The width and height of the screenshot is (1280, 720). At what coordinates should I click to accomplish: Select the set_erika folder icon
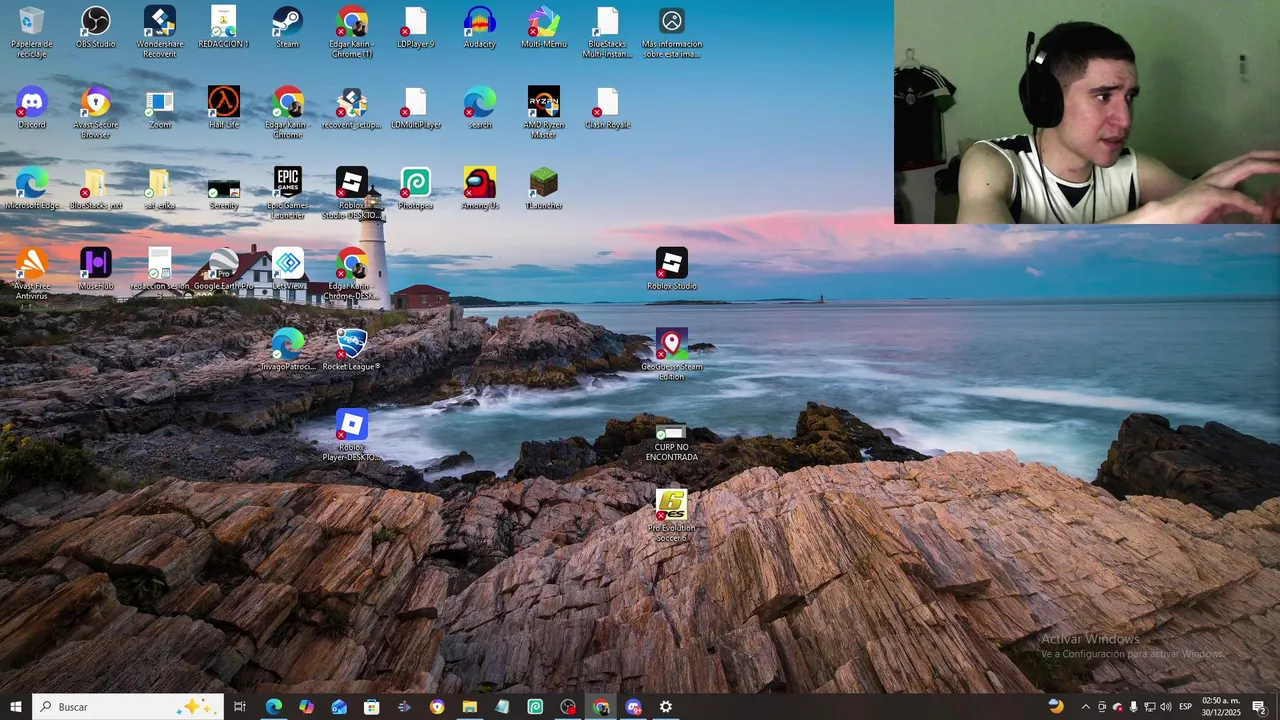tap(160, 188)
